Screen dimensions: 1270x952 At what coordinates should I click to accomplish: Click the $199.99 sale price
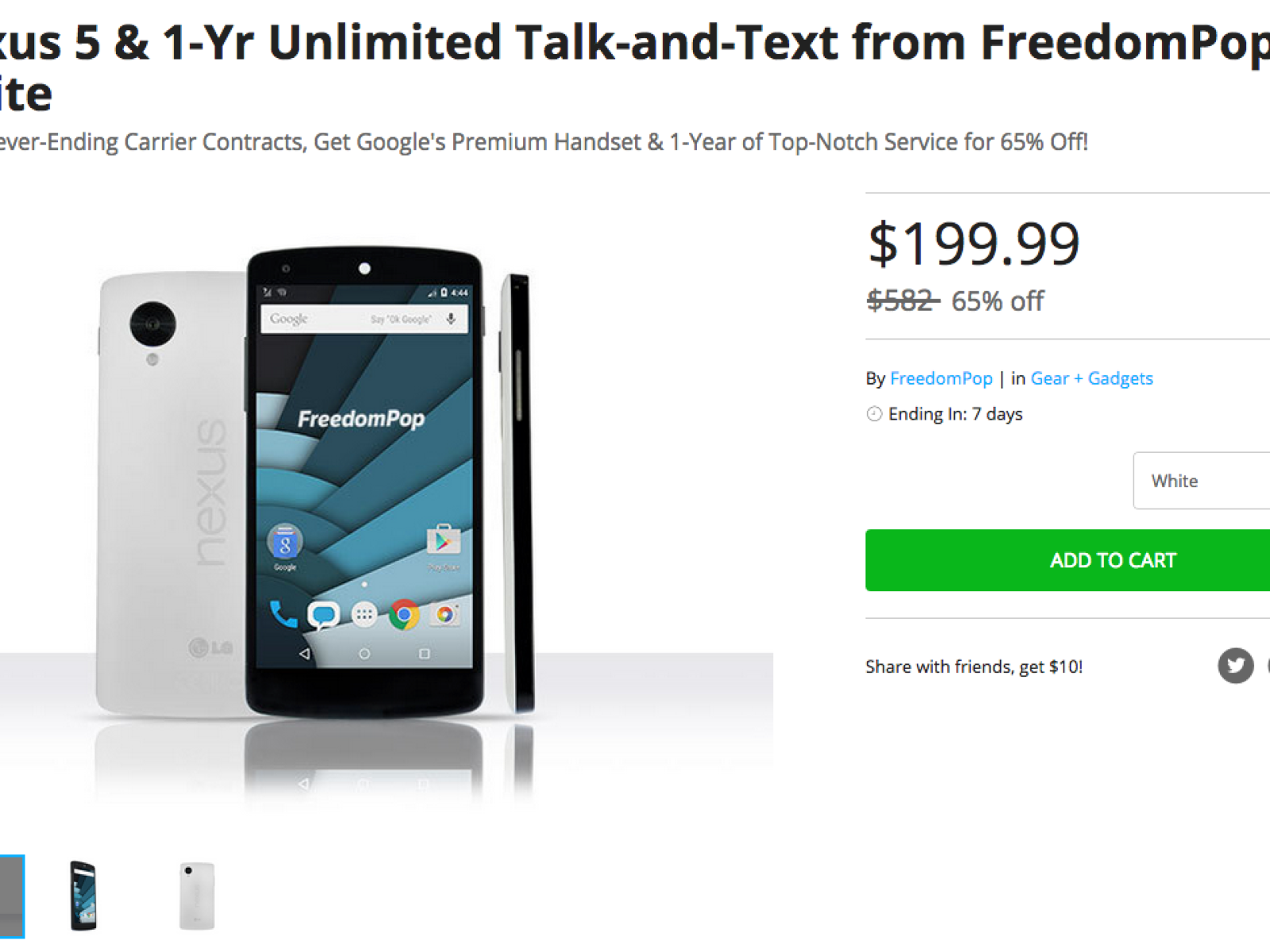click(x=974, y=244)
